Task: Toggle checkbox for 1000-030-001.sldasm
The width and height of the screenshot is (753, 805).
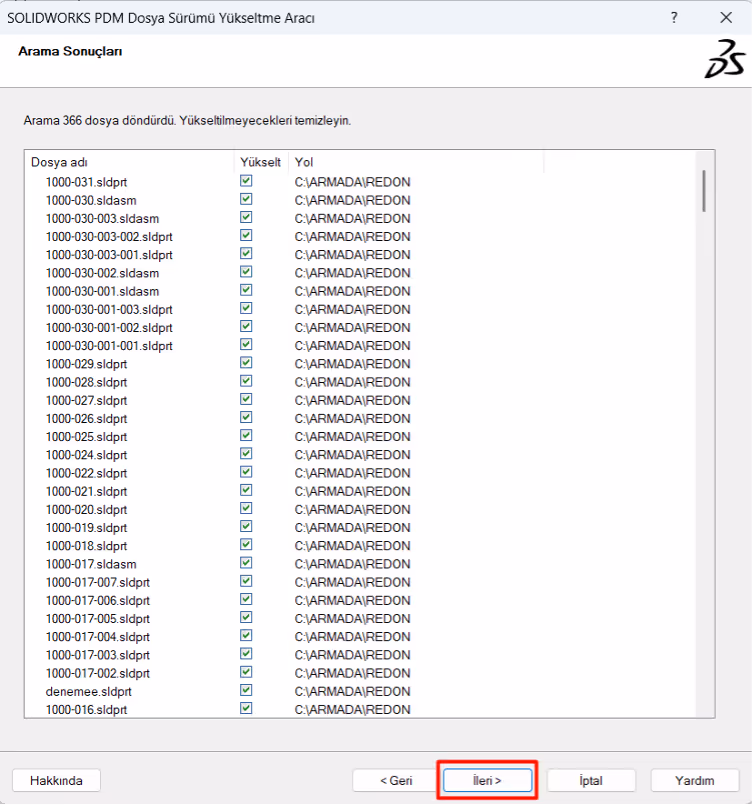Action: click(x=246, y=290)
